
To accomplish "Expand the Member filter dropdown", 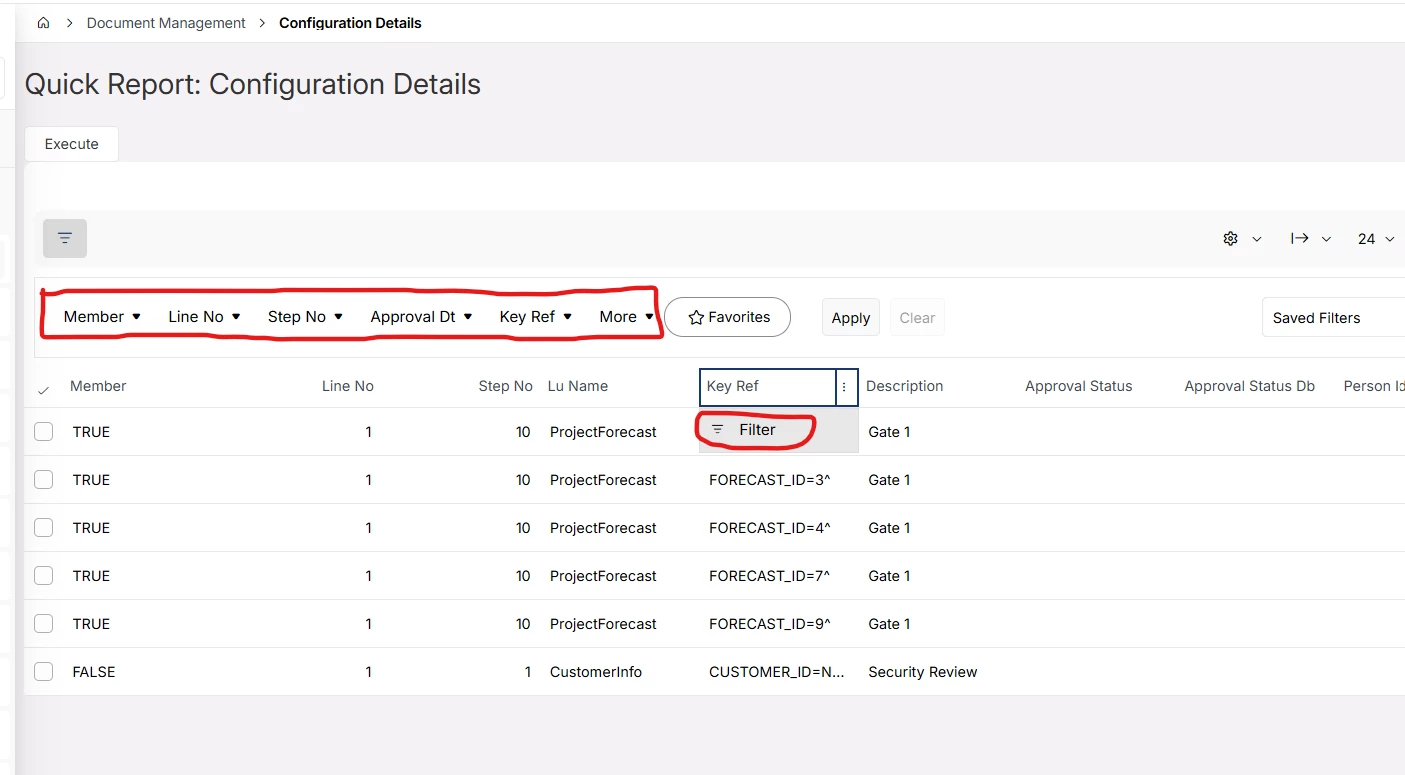I will [102, 317].
